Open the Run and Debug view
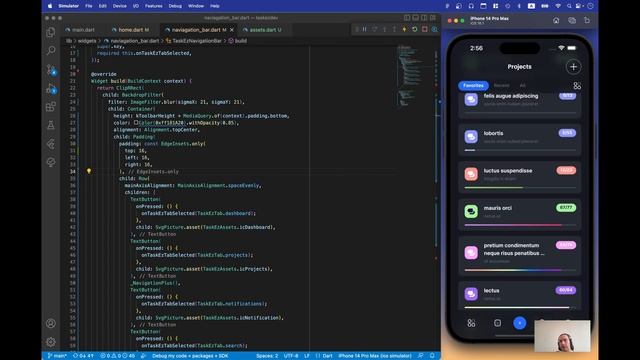640x360 pixels. click(51, 88)
